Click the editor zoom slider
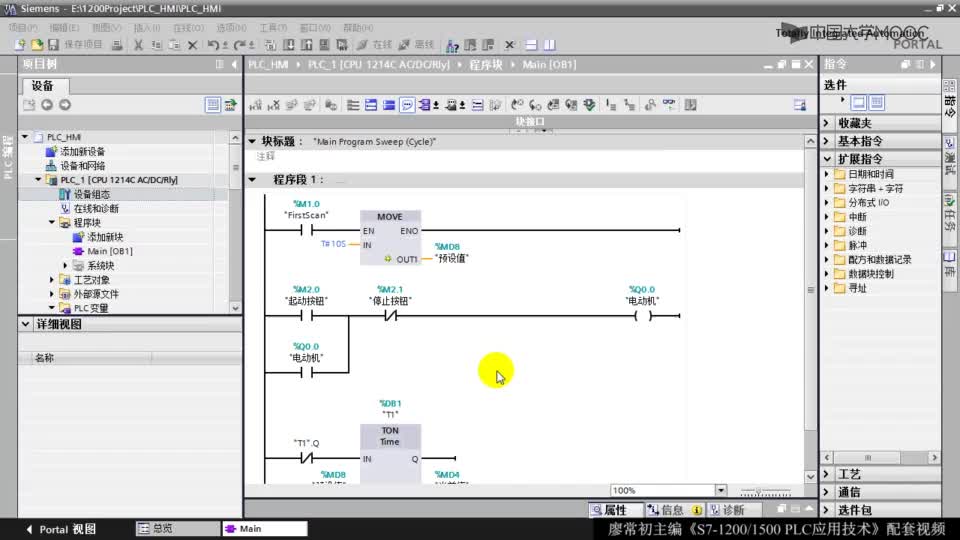The height and width of the screenshot is (540, 960). coord(765,491)
